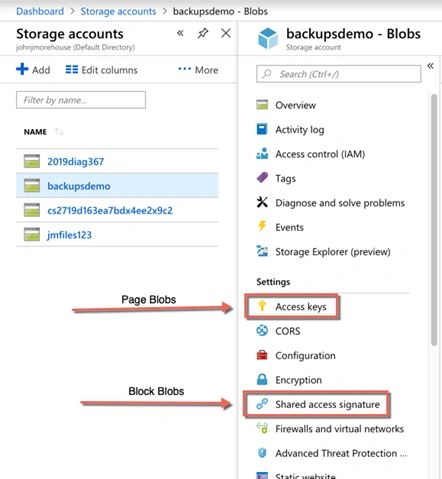The image size is (442, 479).
Task: Pin the Storage accounts blade
Action: tap(203, 33)
